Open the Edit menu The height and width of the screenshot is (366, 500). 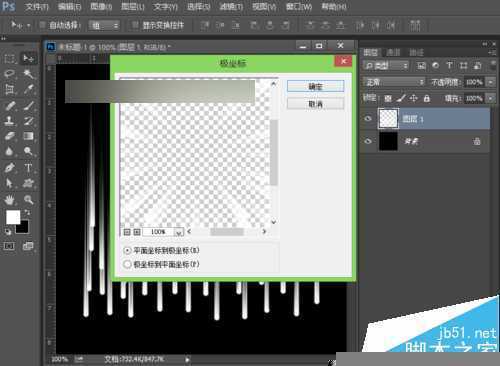tap(70, 7)
